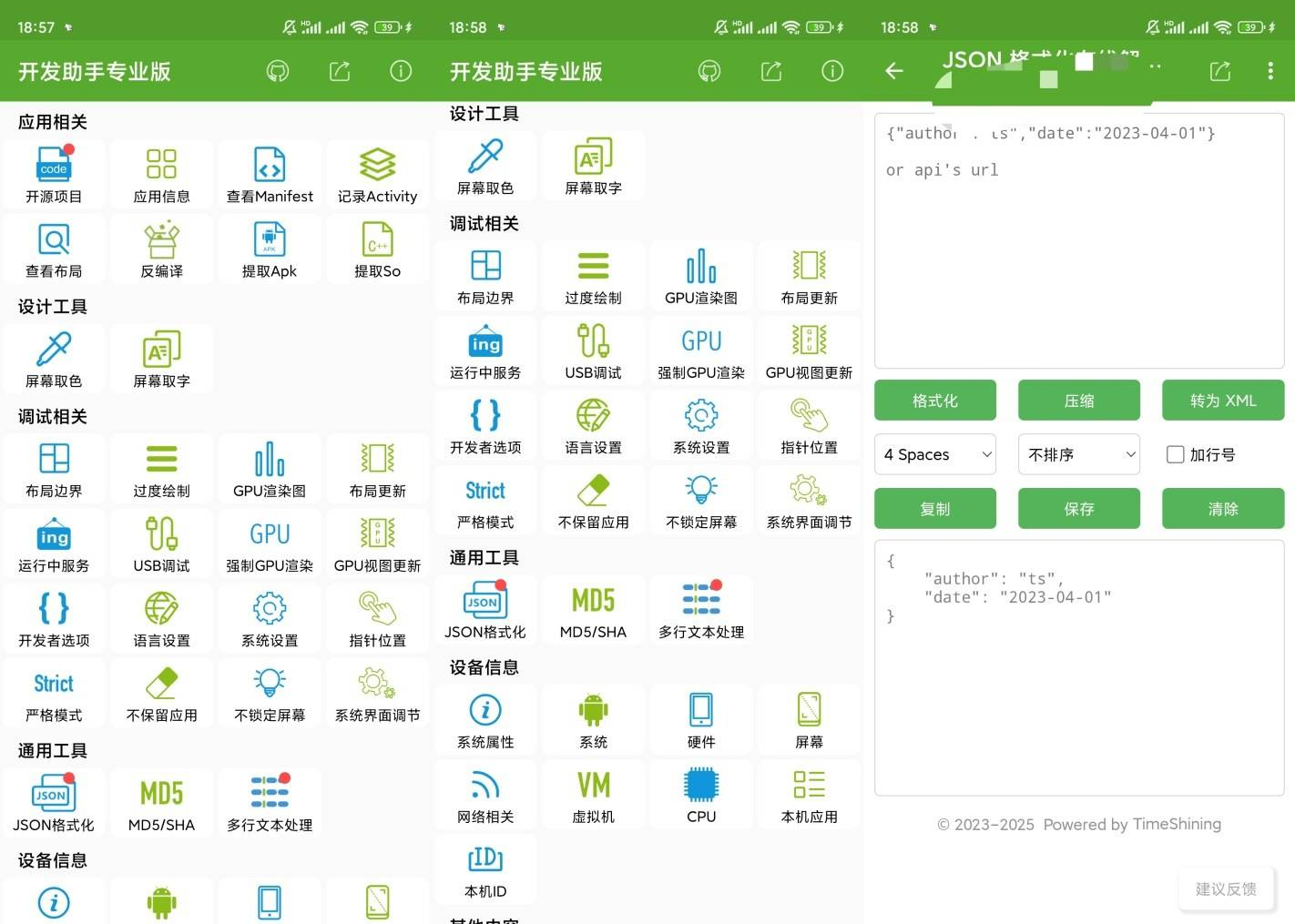The height and width of the screenshot is (924, 1295).
Task: Expand the 4 Spaces indent dropdown
Action: coord(935,454)
